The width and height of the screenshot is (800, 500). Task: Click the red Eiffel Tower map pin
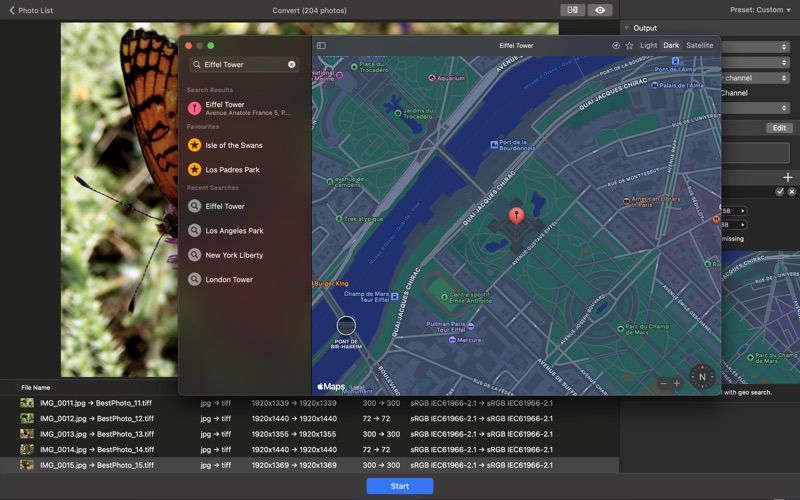coord(516,215)
